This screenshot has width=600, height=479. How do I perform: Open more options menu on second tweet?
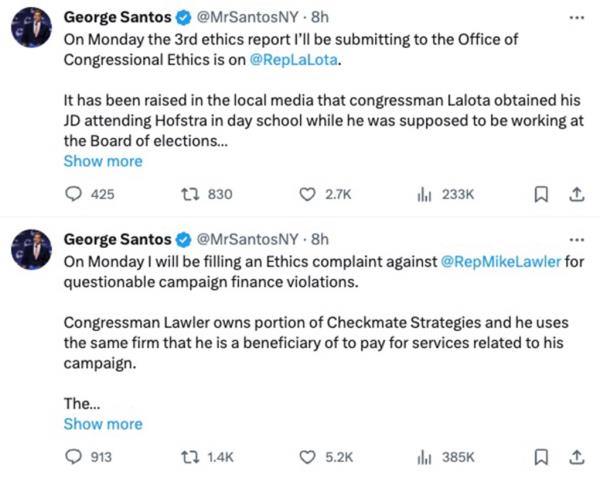[x=575, y=240]
